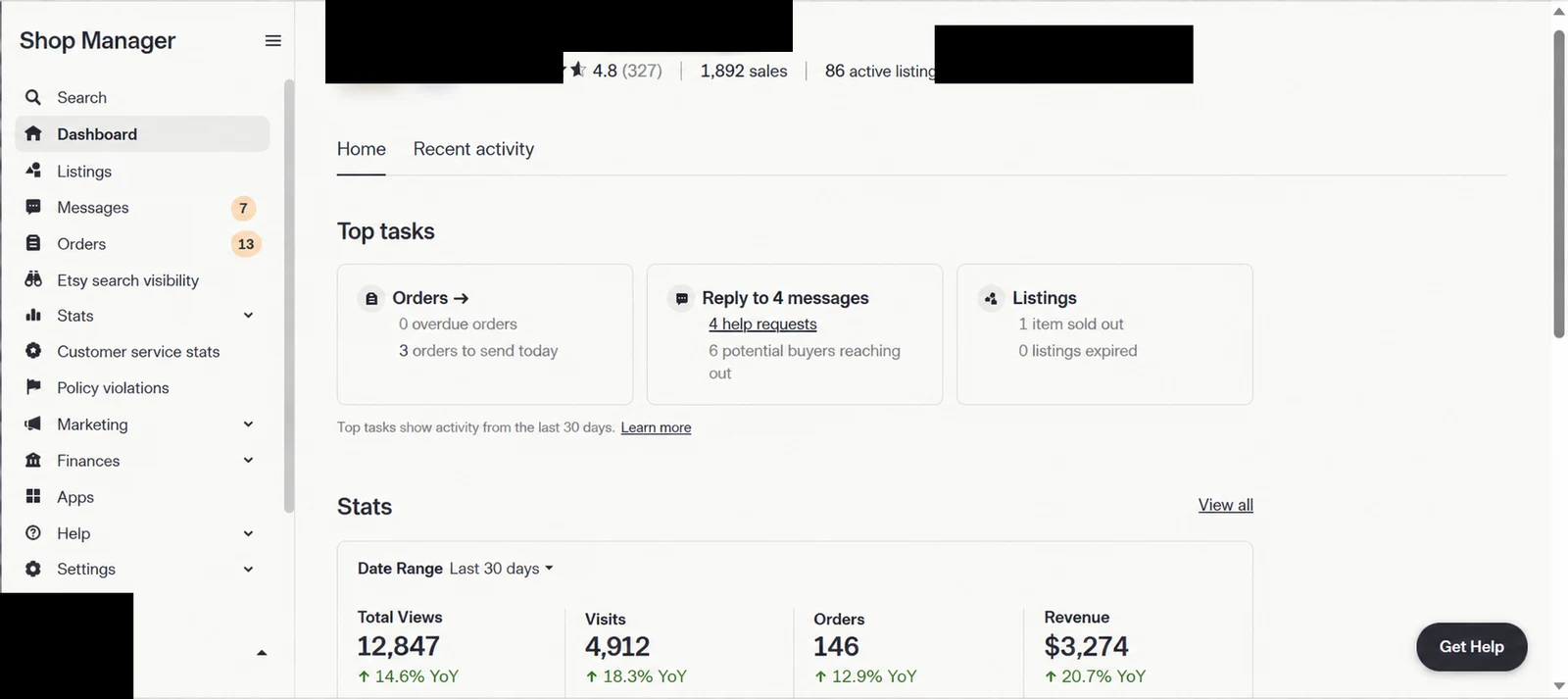The height and width of the screenshot is (699, 1568).
Task: Click the Listings heading in Top tasks card
Action: pos(1045,298)
